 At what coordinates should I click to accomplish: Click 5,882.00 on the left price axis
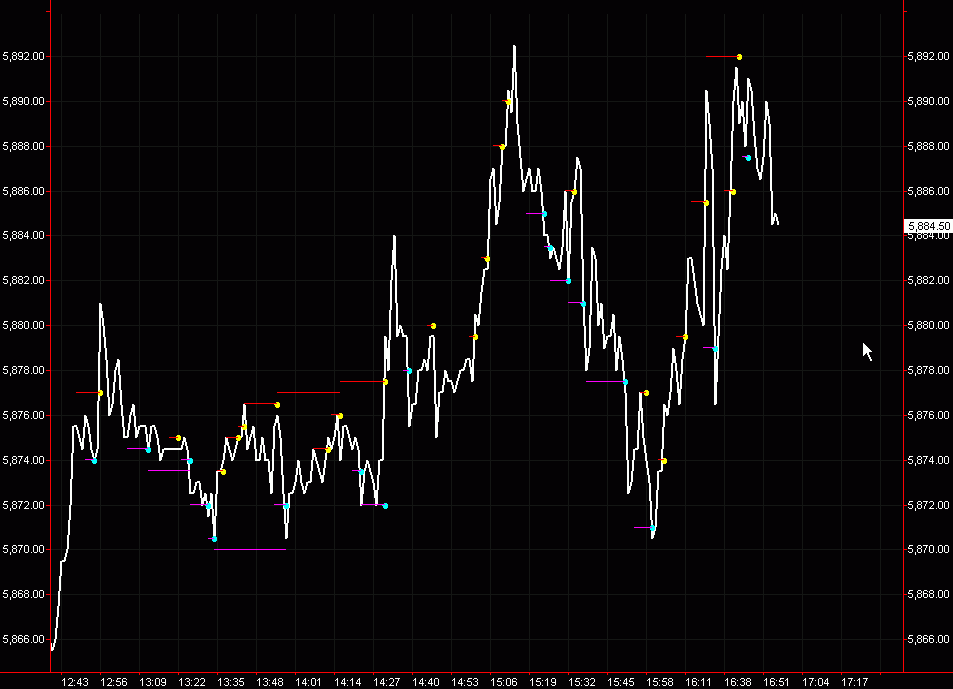point(23,281)
